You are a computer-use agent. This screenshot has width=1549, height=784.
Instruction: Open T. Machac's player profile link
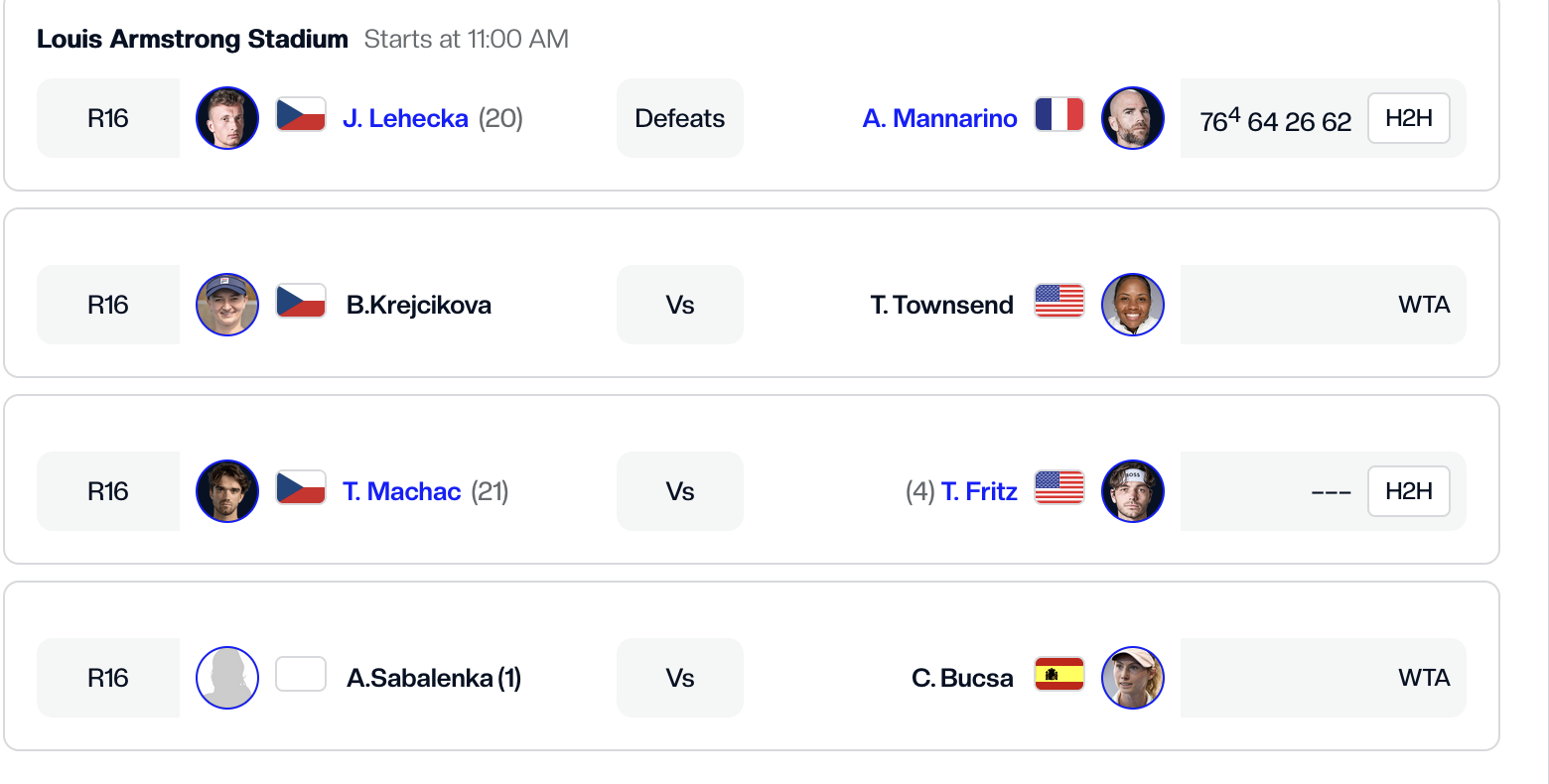point(401,491)
